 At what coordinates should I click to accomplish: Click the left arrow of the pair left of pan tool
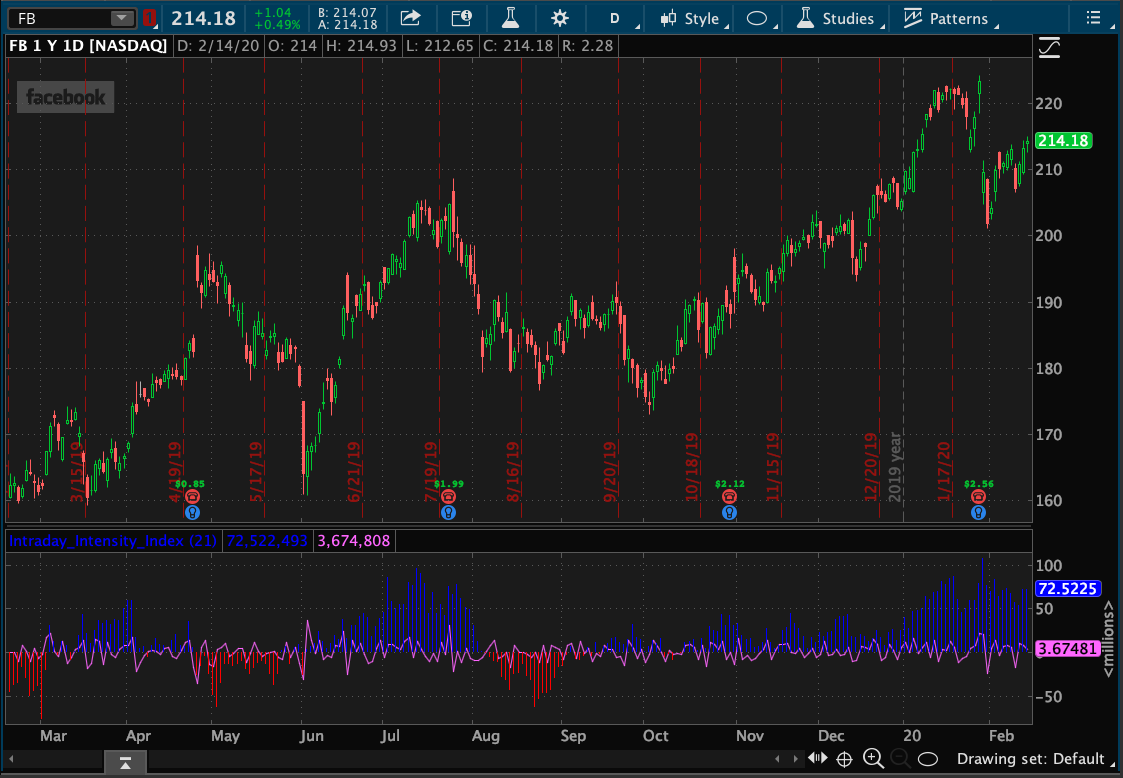(x=778, y=759)
